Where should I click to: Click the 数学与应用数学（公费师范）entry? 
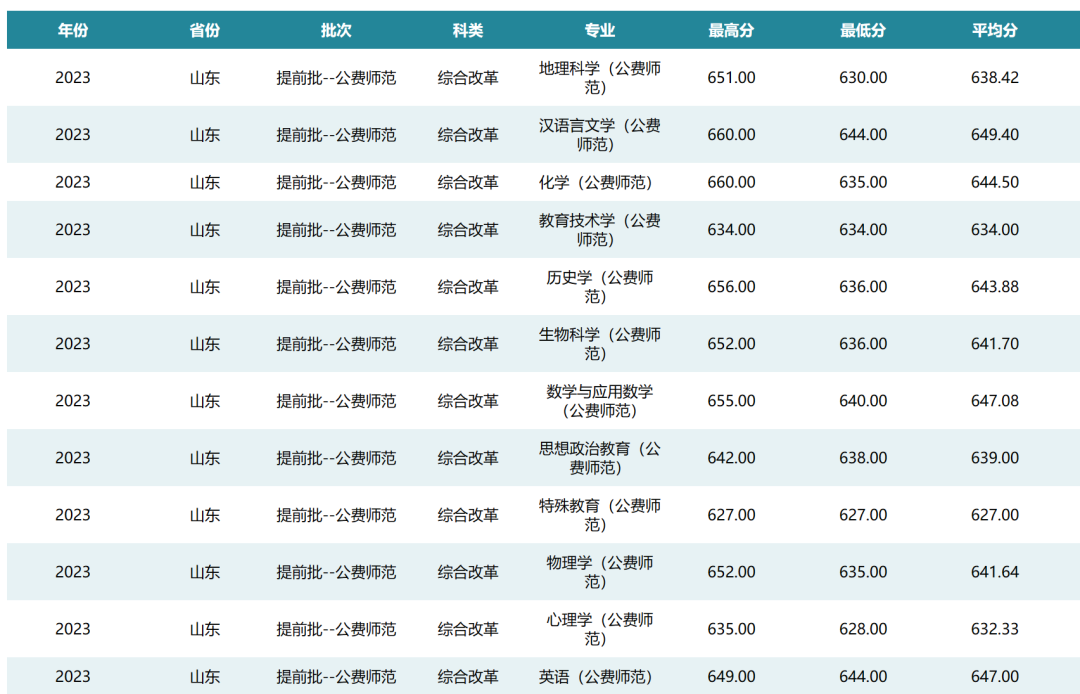599,400
